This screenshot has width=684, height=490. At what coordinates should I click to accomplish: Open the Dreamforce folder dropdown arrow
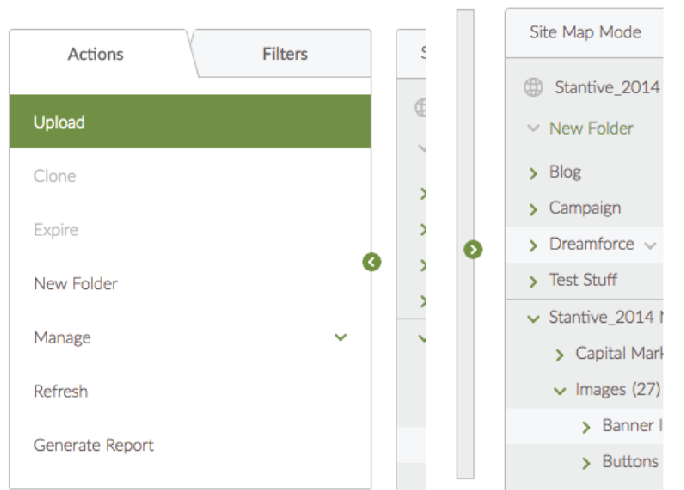(651, 245)
